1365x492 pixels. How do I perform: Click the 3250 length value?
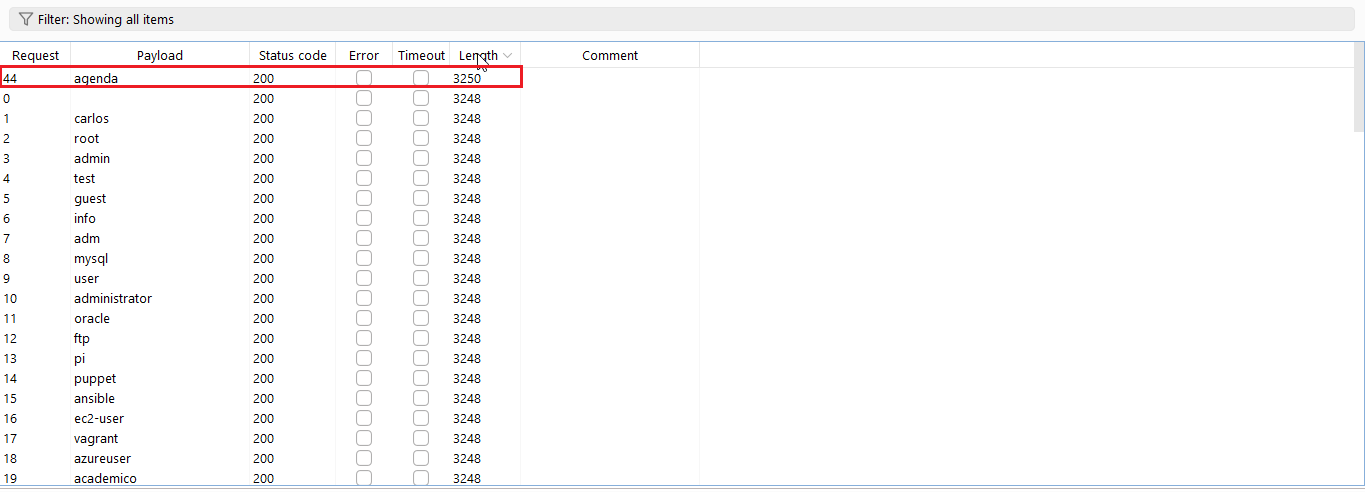pyautogui.click(x=467, y=78)
